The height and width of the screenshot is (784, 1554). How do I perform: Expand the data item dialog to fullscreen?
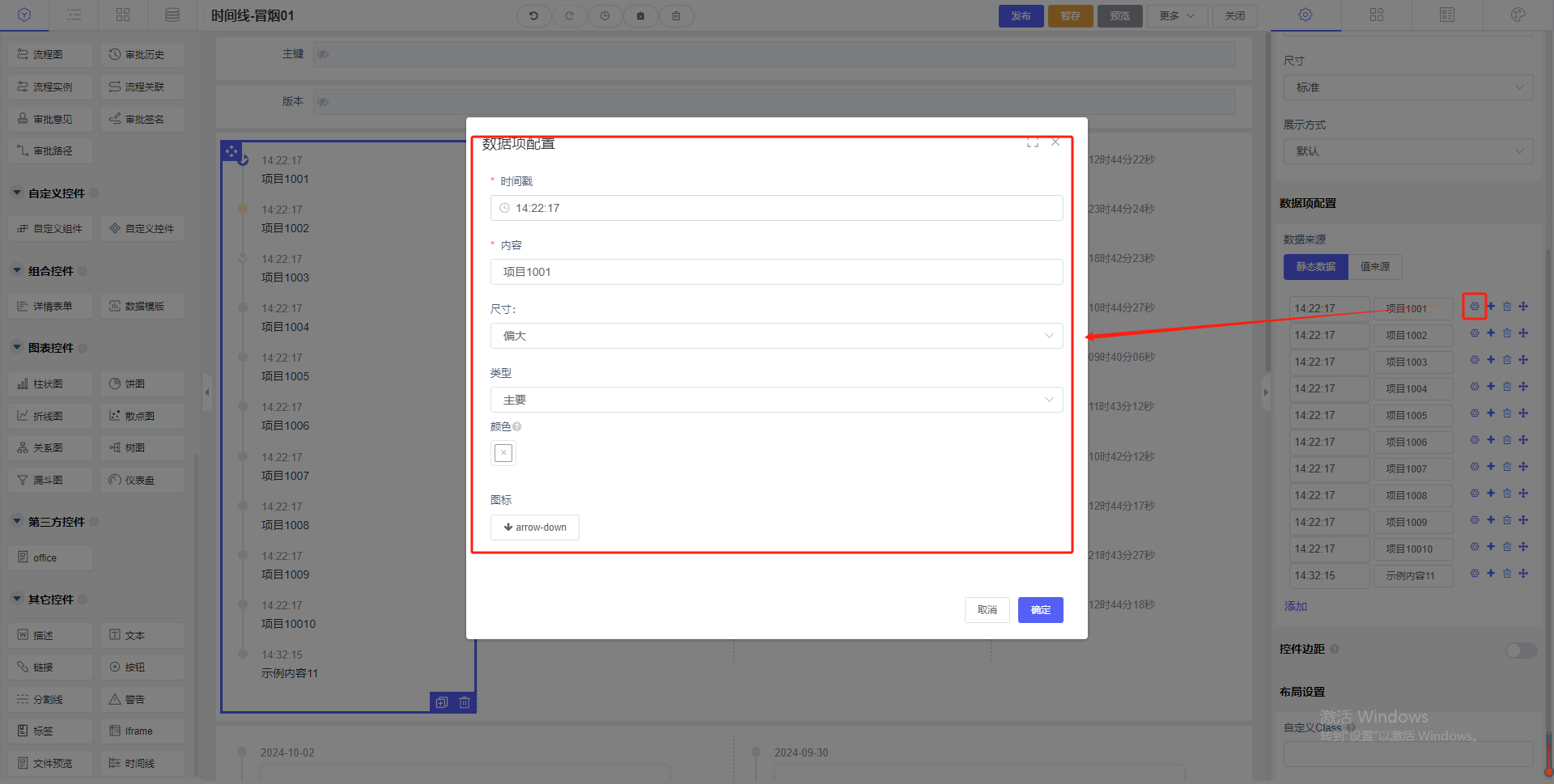pos(1032,143)
